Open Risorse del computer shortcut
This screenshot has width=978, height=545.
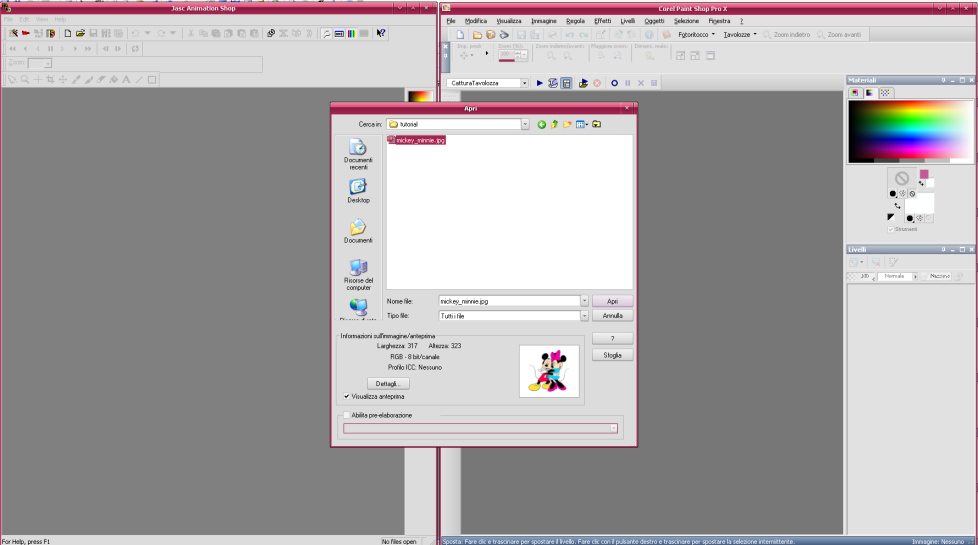(358, 274)
